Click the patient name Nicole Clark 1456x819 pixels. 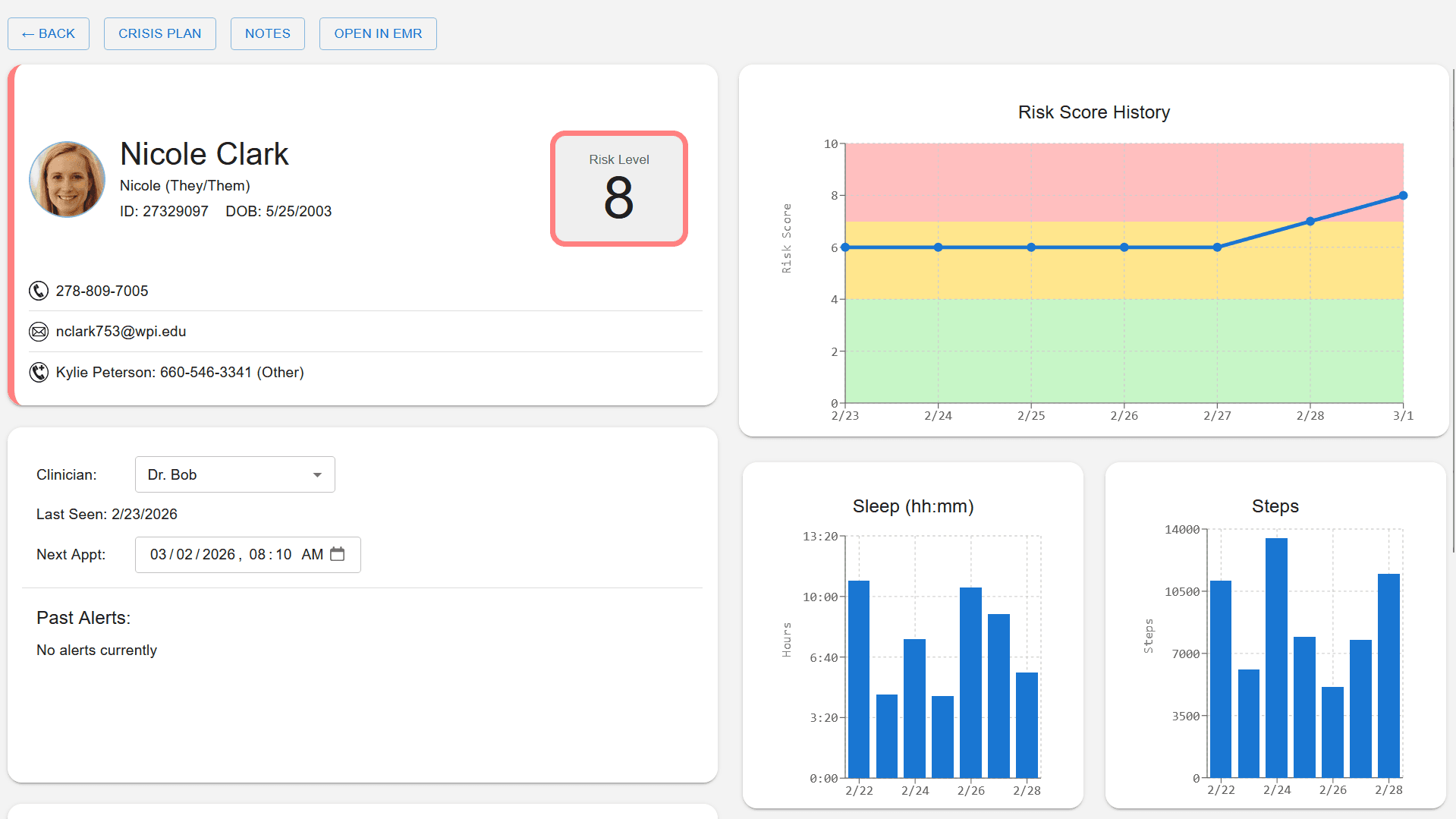pyautogui.click(x=204, y=154)
